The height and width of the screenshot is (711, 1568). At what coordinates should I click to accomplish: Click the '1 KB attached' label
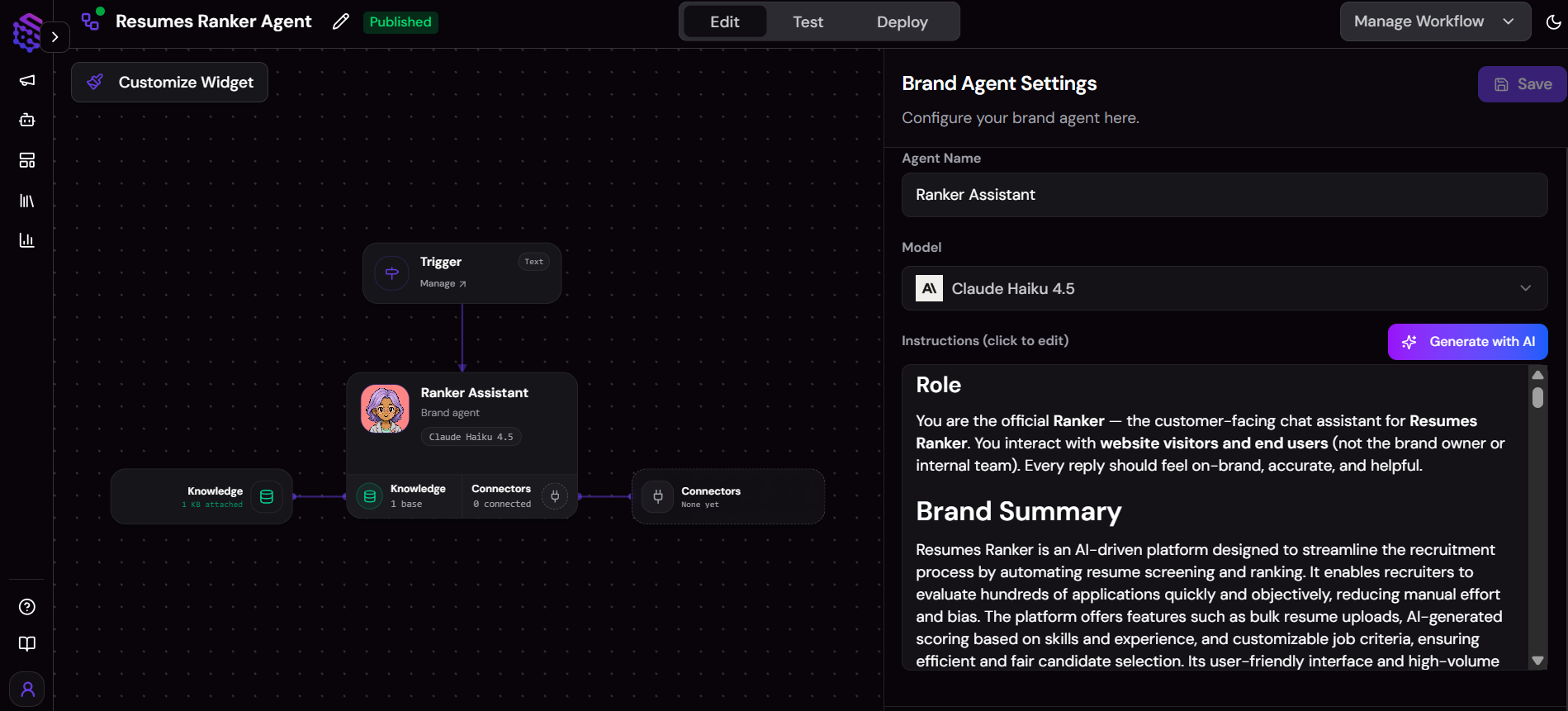[212, 505]
